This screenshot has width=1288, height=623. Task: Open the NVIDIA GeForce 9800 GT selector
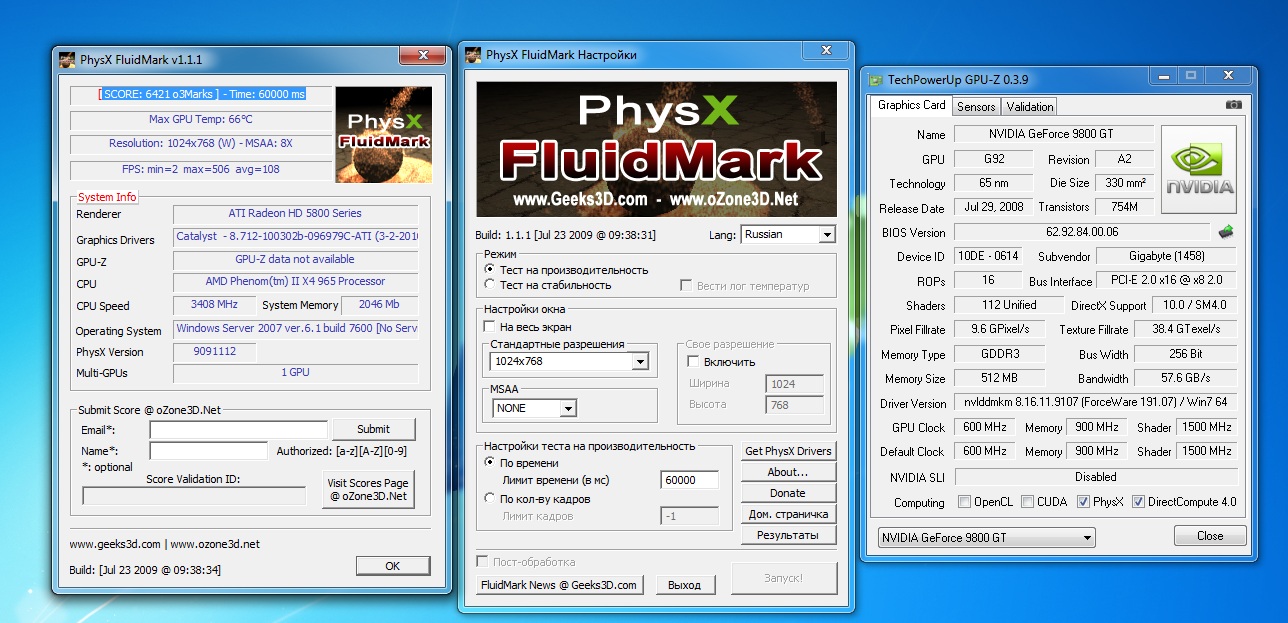click(x=986, y=537)
